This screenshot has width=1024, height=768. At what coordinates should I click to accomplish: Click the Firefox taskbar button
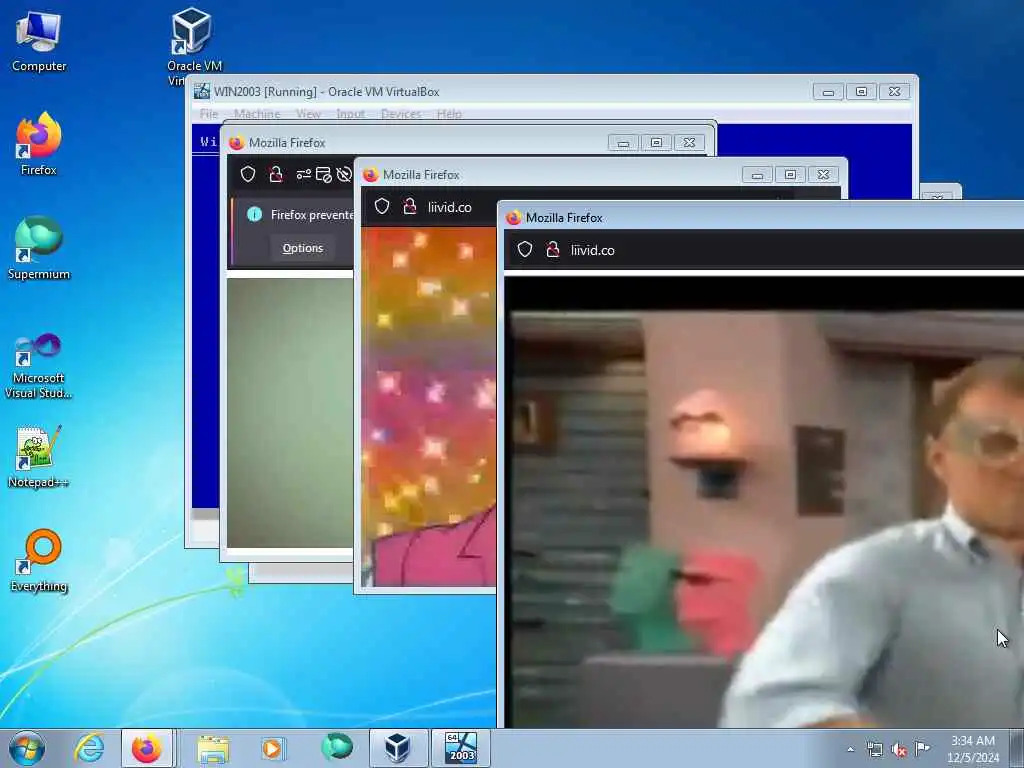[x=147, y=748]
